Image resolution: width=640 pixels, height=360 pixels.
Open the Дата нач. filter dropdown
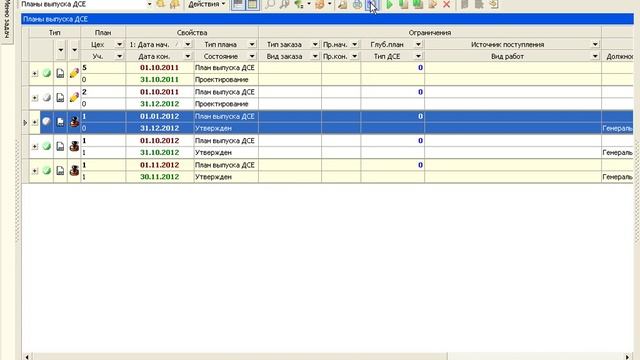pyautogui.click(x=187, y=44)
